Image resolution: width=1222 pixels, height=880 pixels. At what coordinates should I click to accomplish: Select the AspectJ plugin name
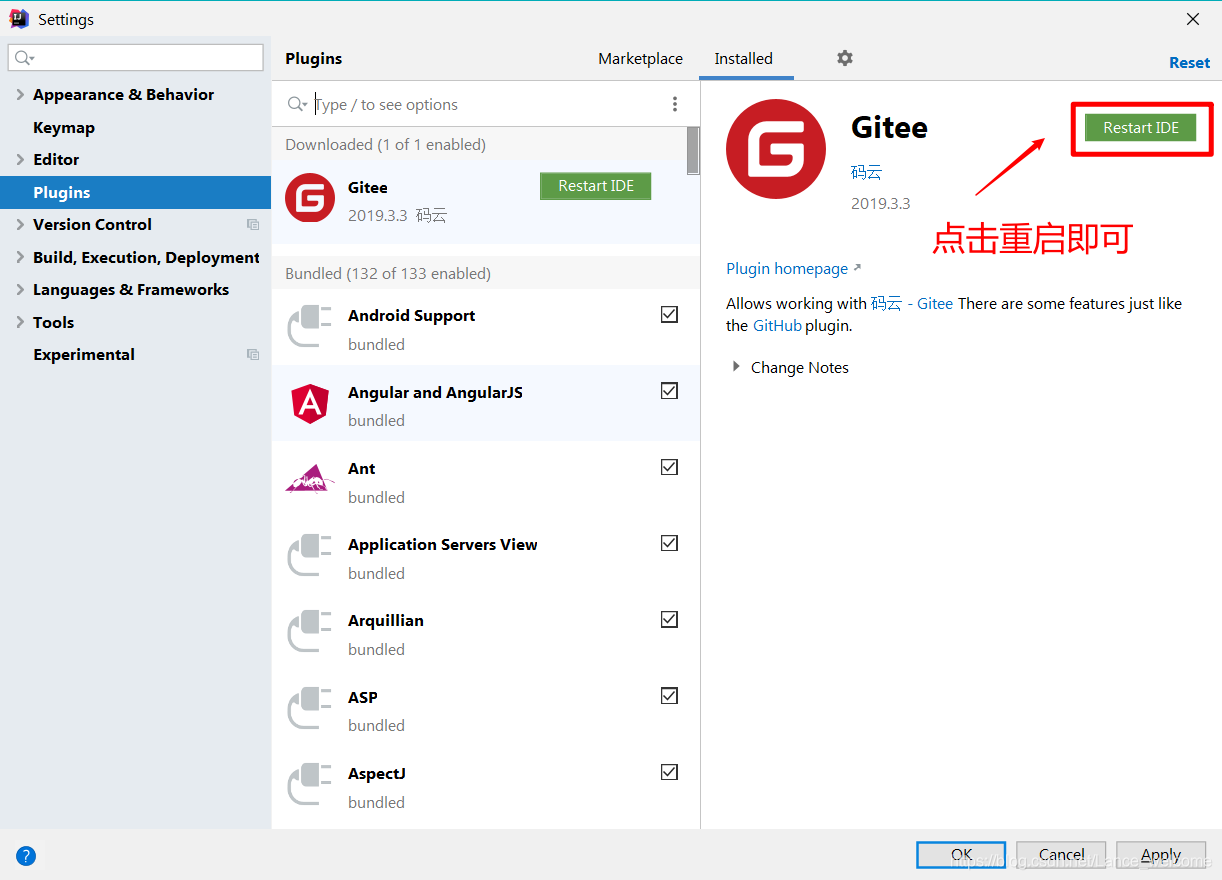coord(377,774)
